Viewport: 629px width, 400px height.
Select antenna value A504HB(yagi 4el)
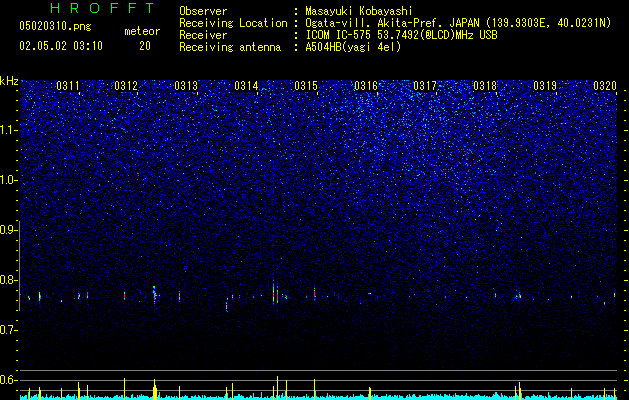click(353, 47)
